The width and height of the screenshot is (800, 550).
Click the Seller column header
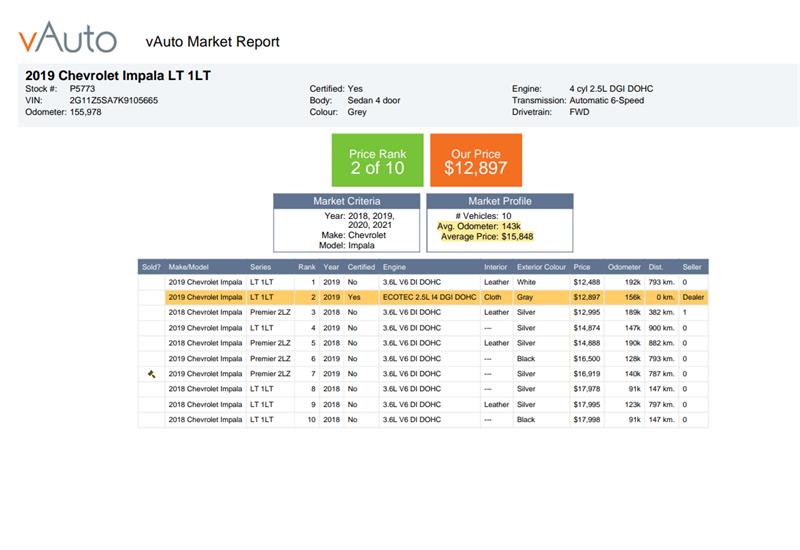[x=692, y=267]
